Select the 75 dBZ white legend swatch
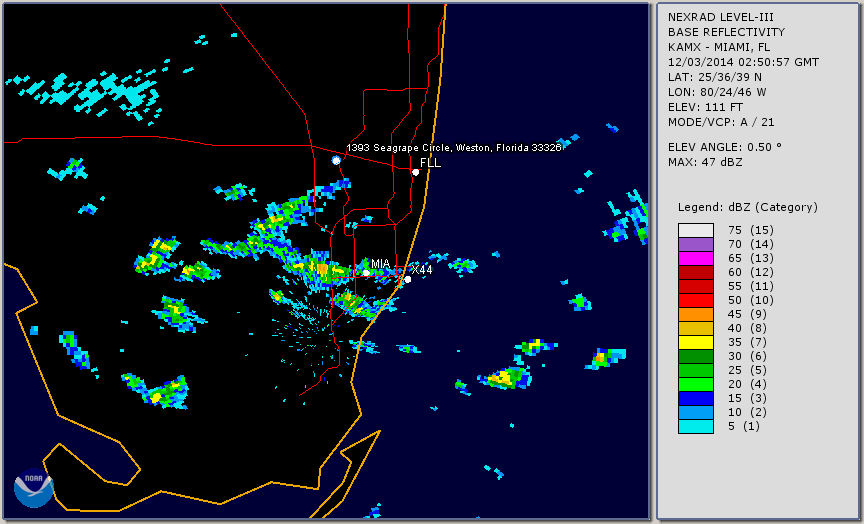 (x=696, y=230)
